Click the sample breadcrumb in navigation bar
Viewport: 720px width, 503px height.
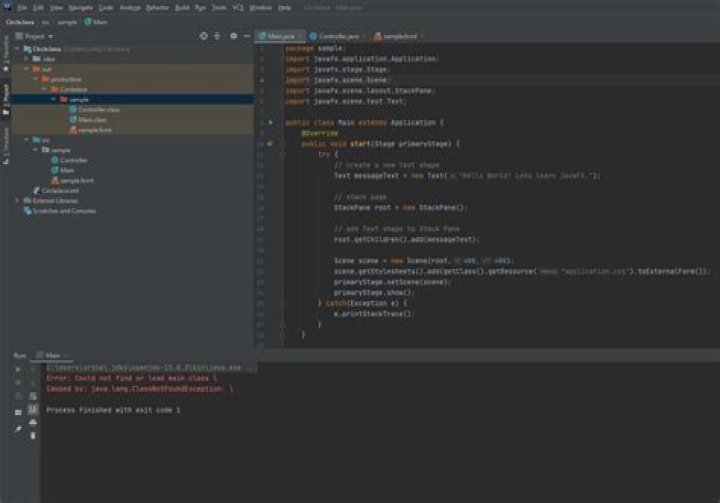67,22
